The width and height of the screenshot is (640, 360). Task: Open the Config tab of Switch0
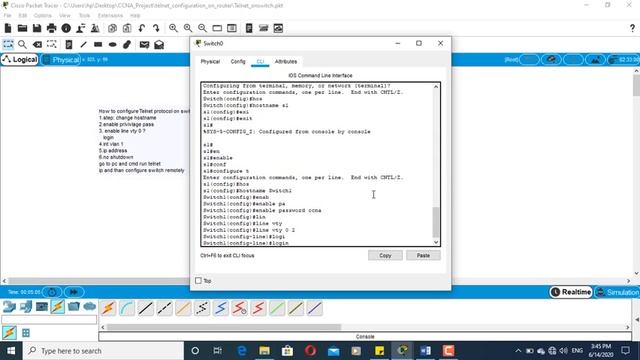click(238, 62)
